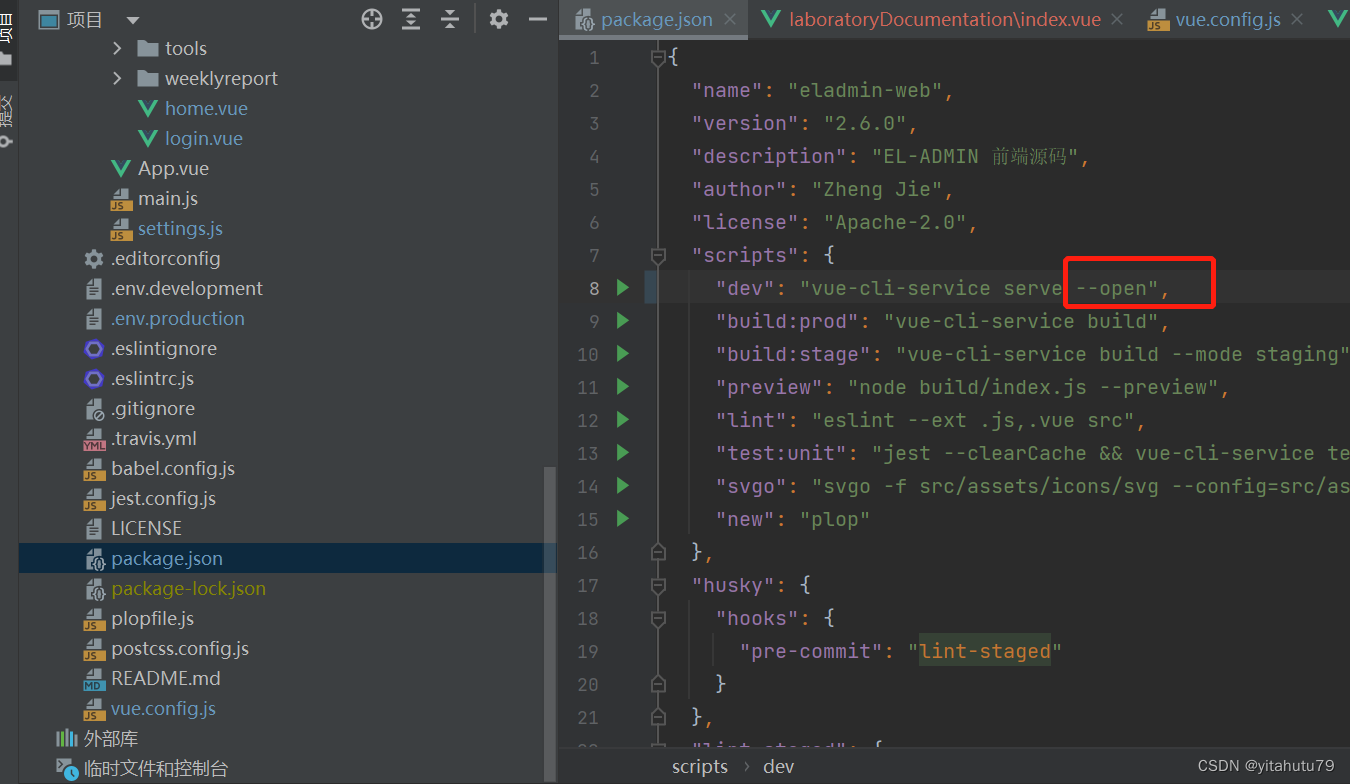Select App.vue in the project tree

(x=173, y=168)
